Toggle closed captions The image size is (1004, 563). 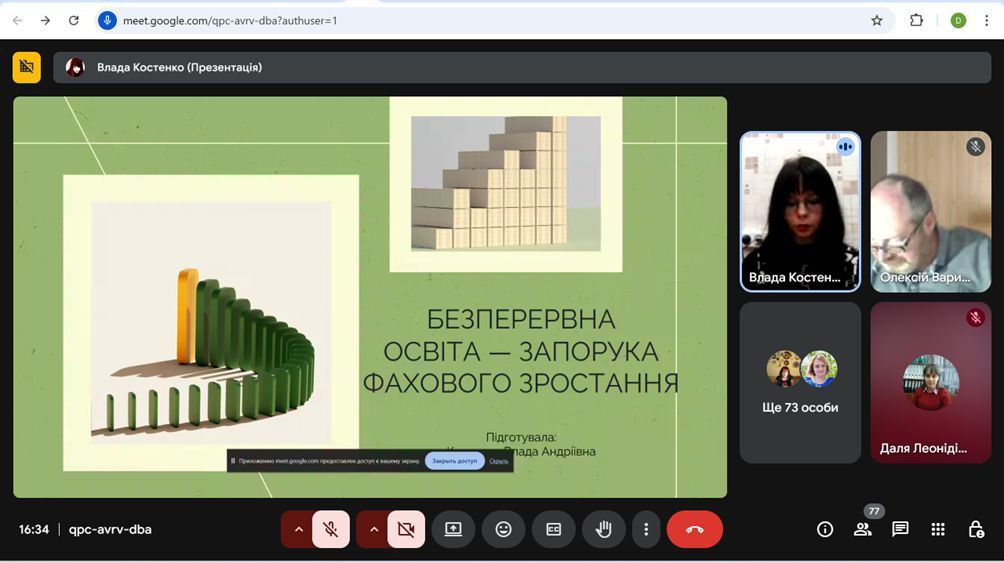pyautogui.click(x=553, y=529)
